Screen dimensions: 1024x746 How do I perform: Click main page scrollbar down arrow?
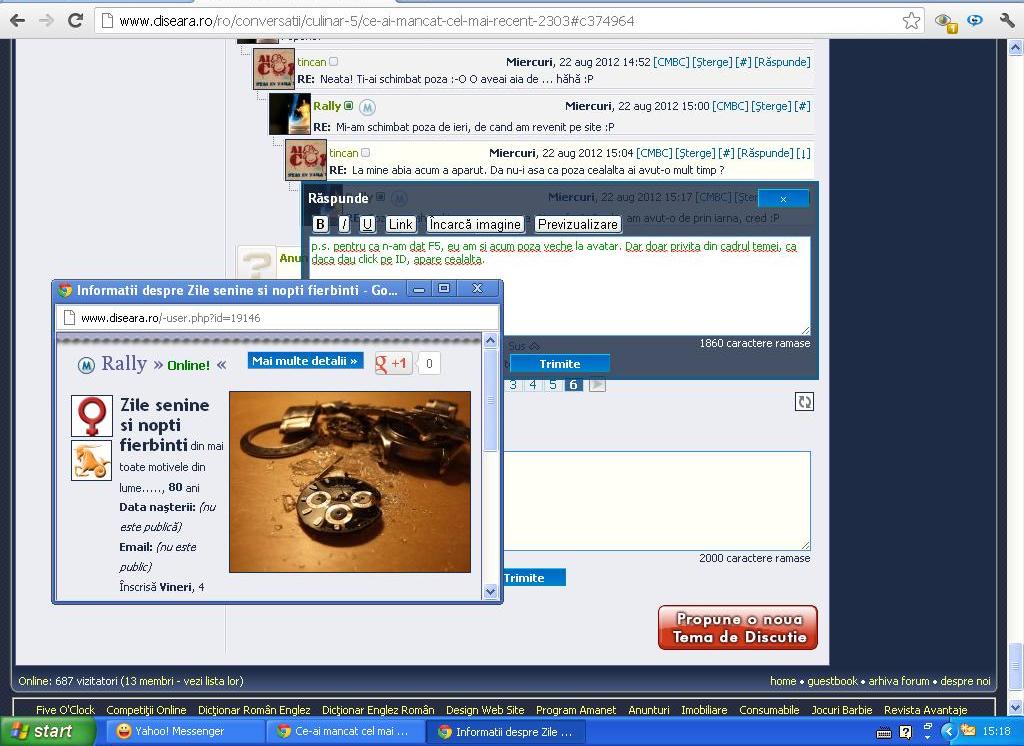tap(1015, 707)
